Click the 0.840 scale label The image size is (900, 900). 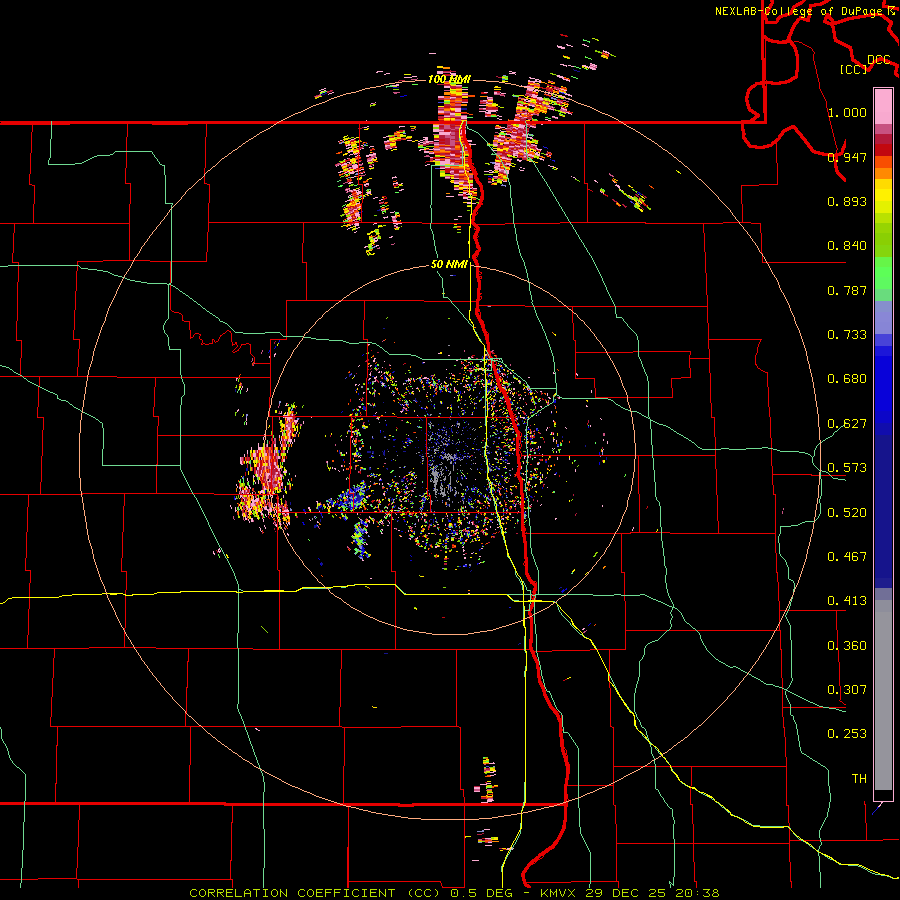(x=847, y=246)
